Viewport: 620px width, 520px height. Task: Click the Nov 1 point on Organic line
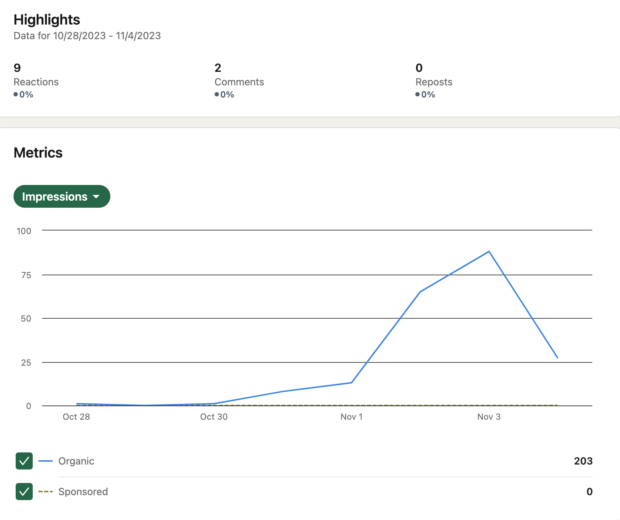coord(352,382)
